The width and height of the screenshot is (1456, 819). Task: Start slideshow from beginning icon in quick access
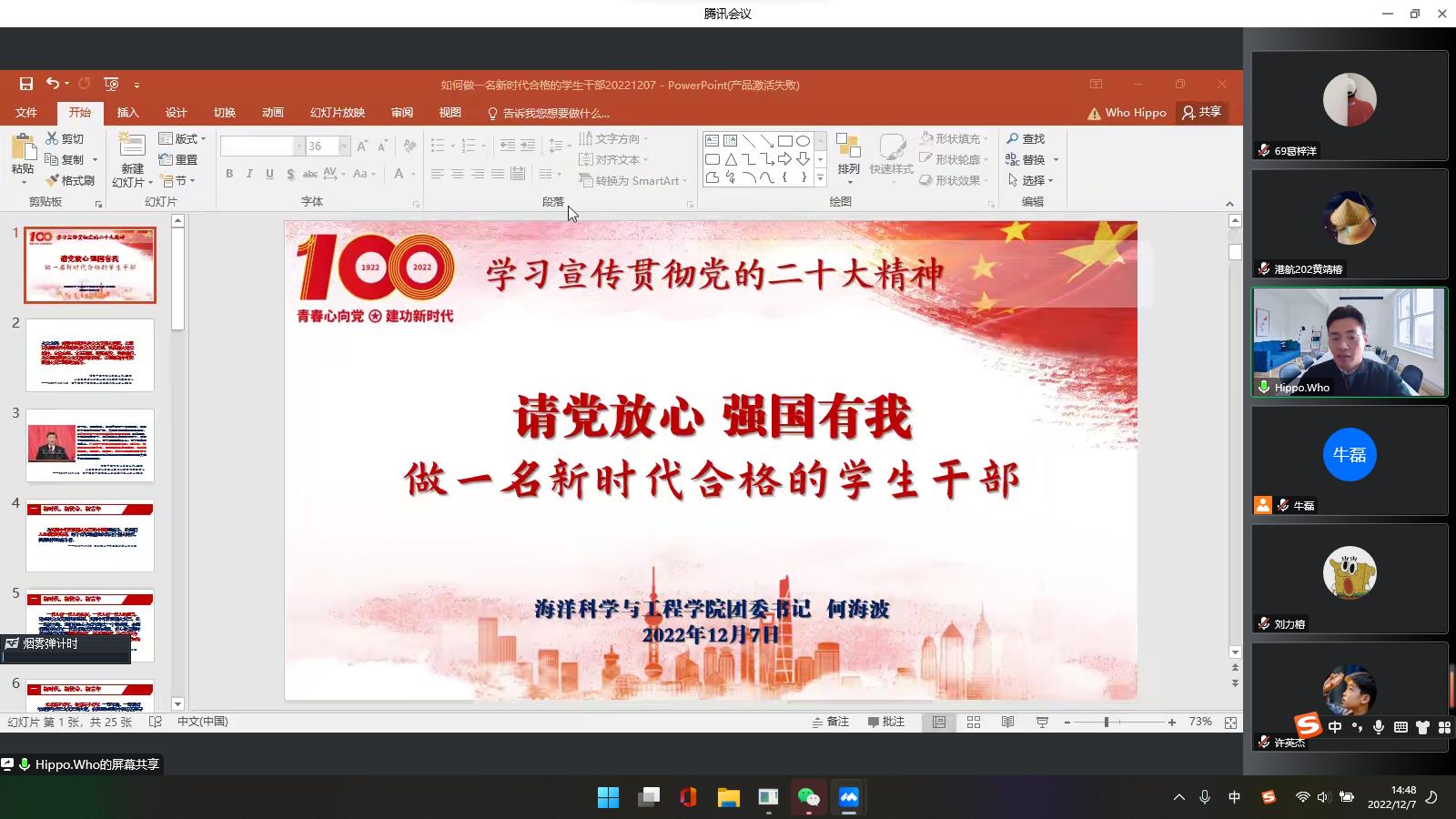pos(111,84)
